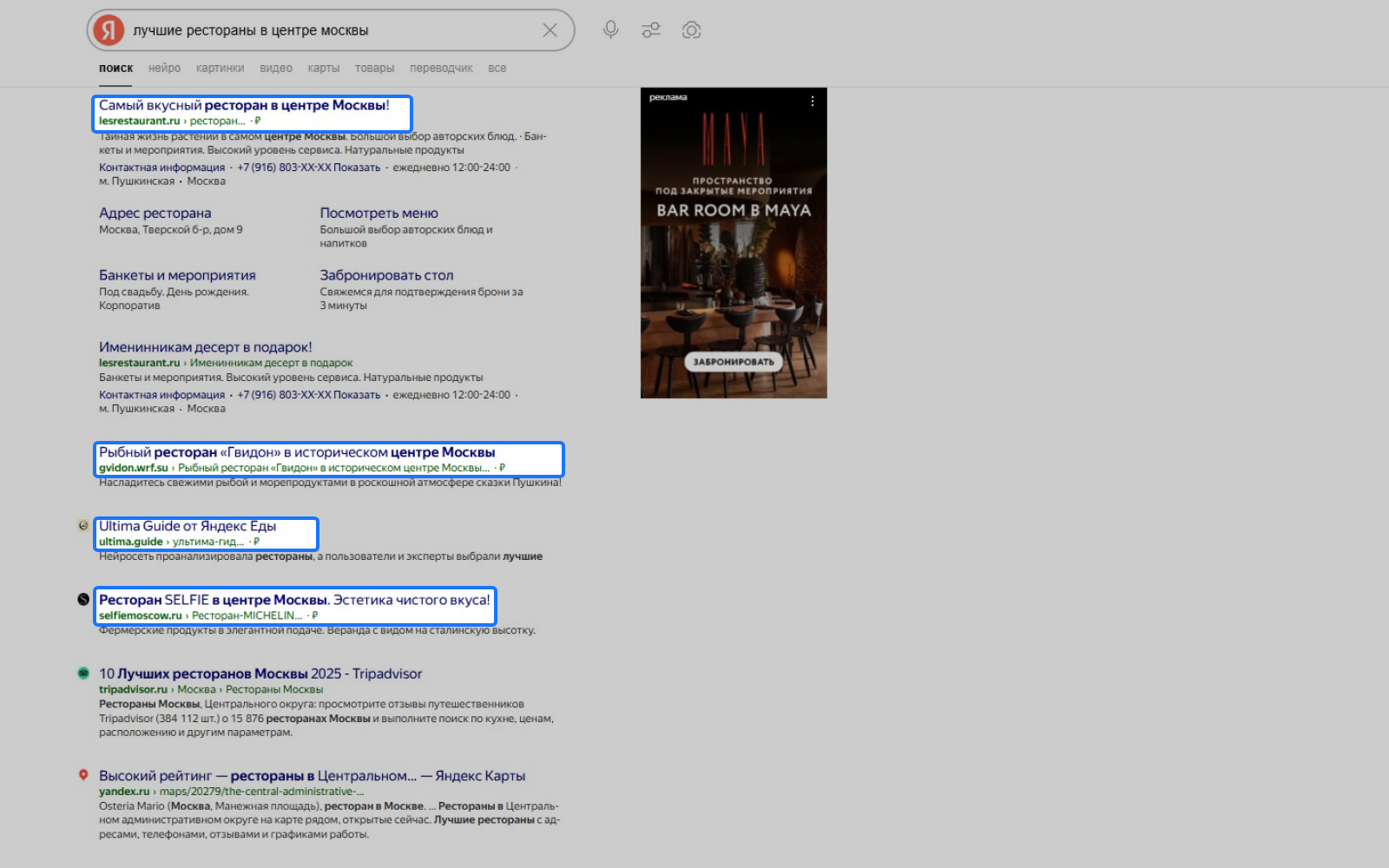Open image search camera icon
This screenshot has width=1389, height=868.
click(691, 30)
